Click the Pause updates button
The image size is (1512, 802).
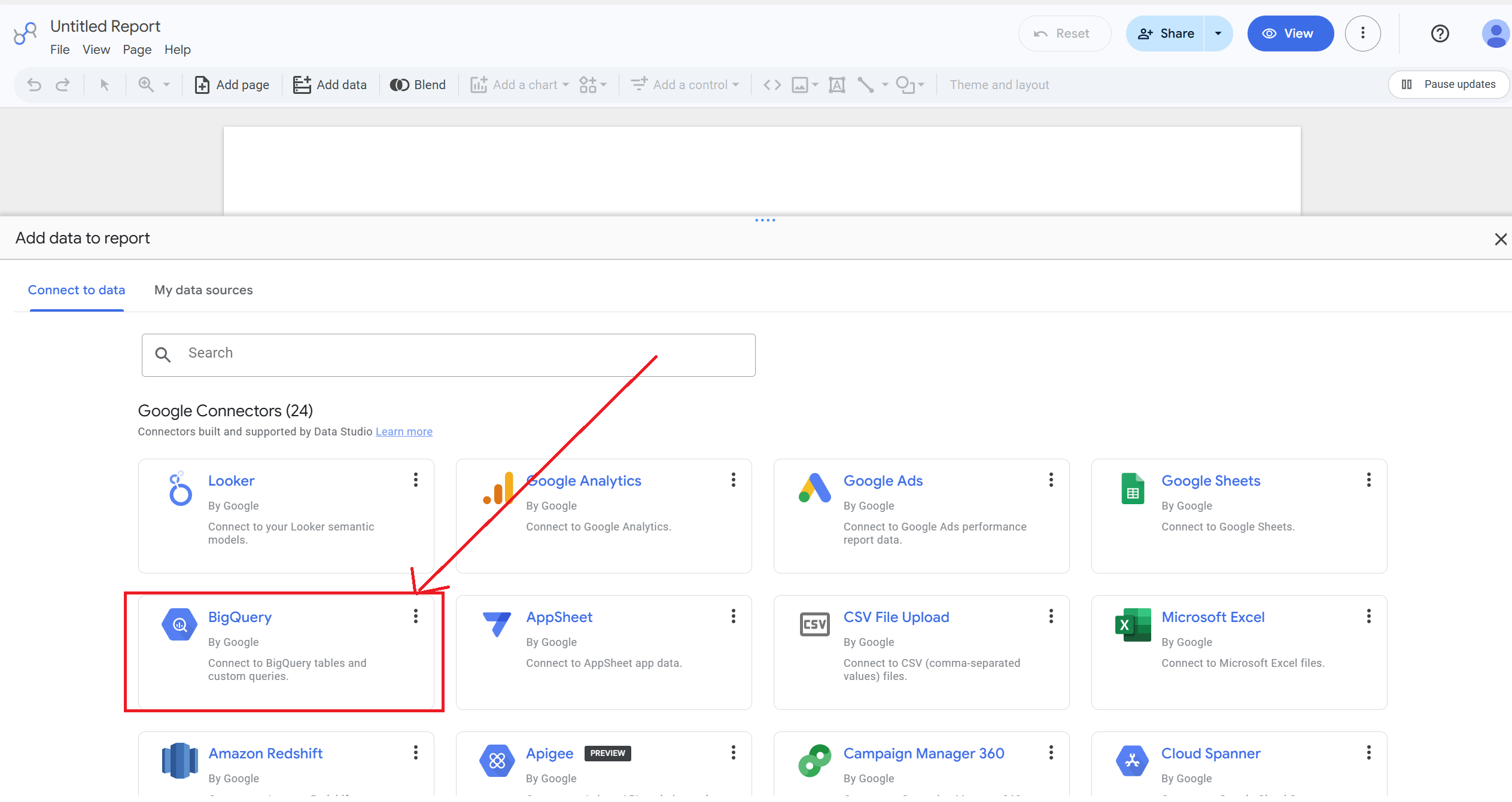click(x=1449, y=84)
